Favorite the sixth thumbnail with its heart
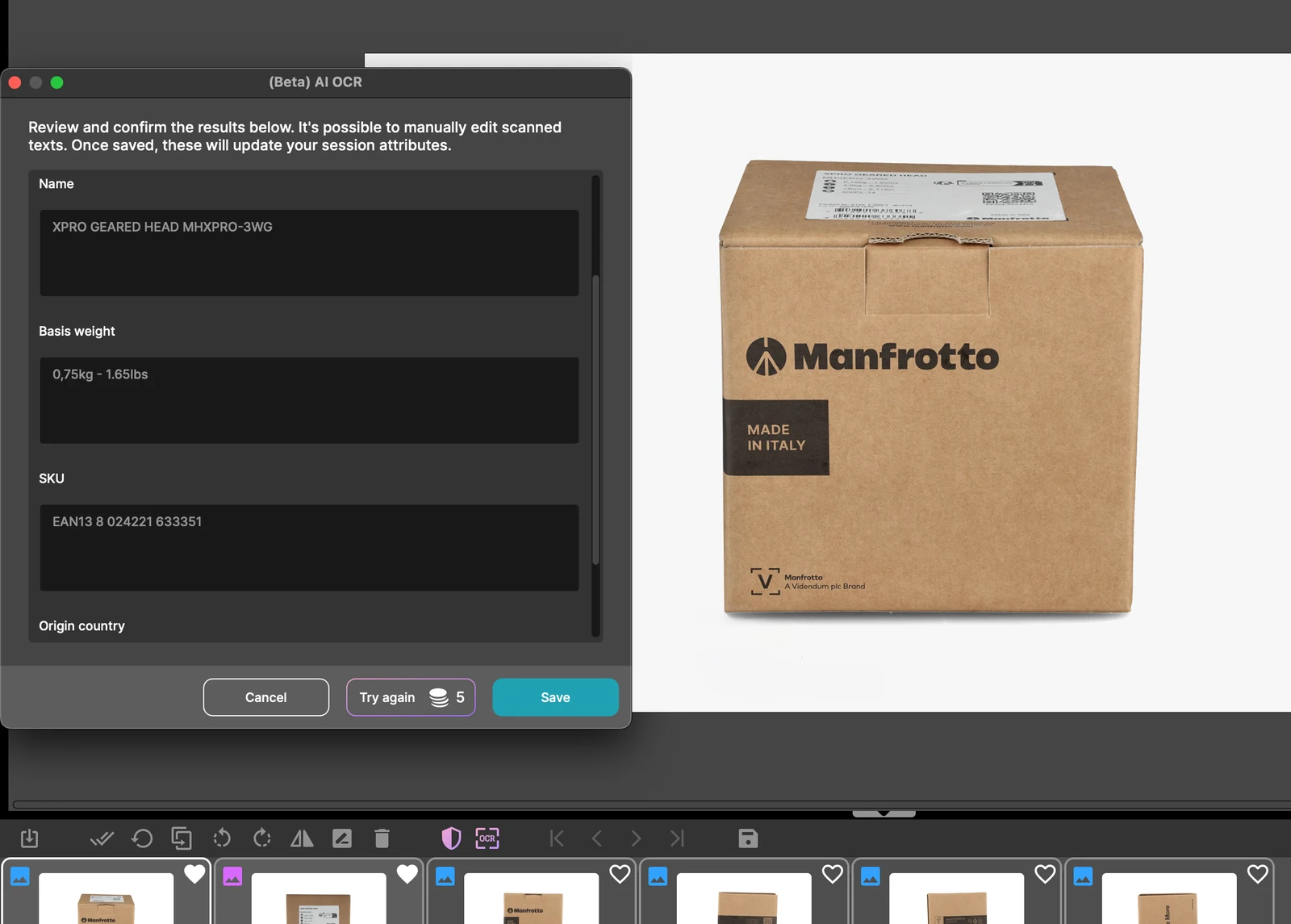 tap(1258, 874)
